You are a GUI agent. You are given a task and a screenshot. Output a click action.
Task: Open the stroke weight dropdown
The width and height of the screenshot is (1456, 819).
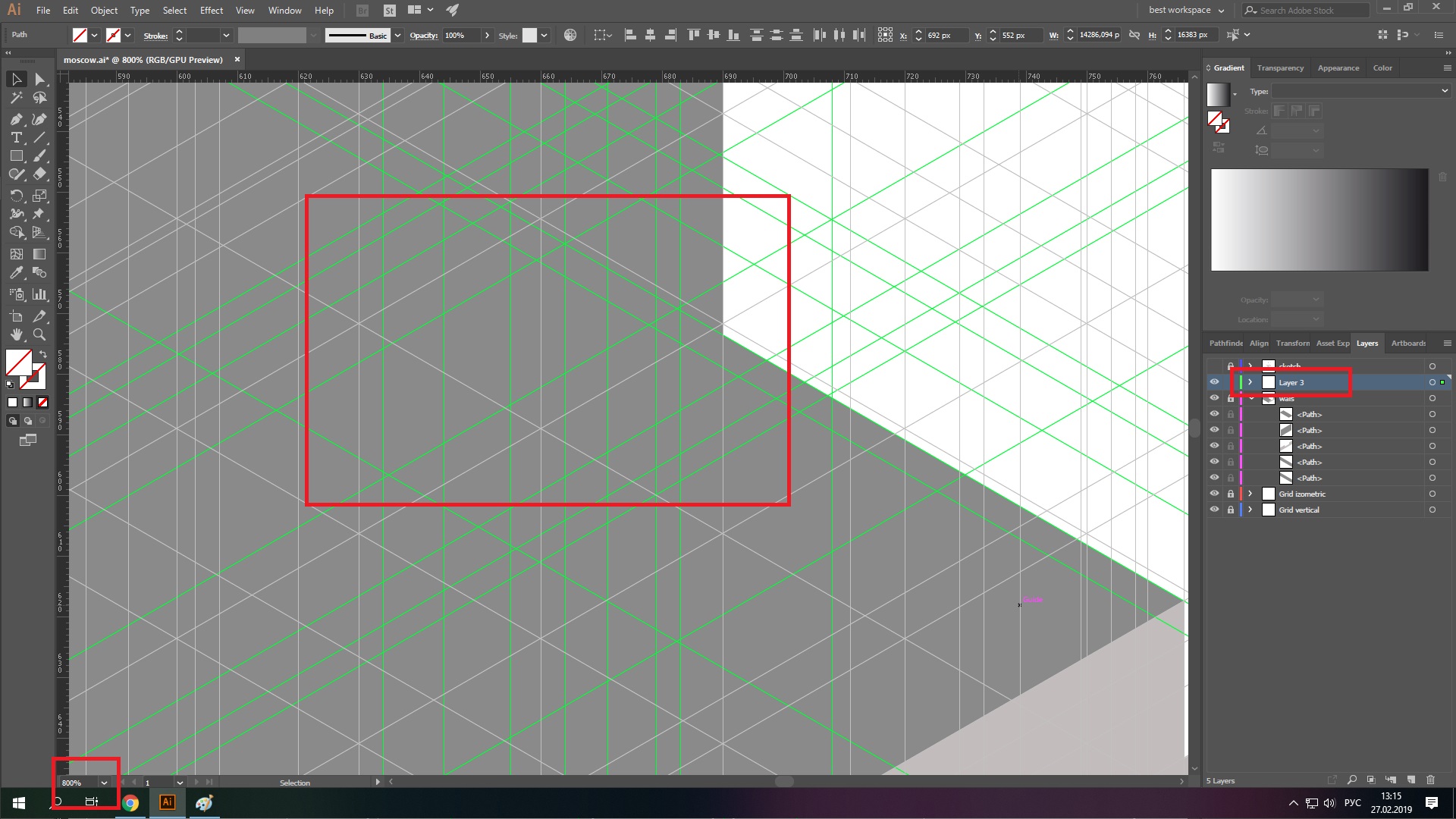pyautogui.click(x=226, y=36)
